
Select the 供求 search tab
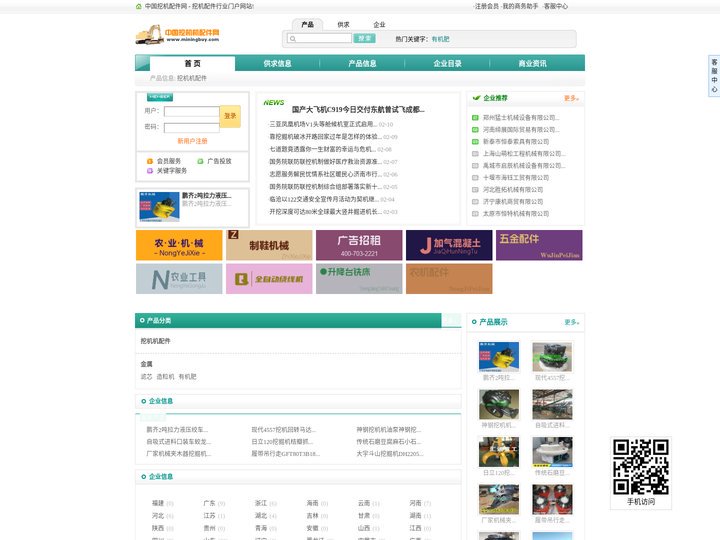(x=343, y=25)
